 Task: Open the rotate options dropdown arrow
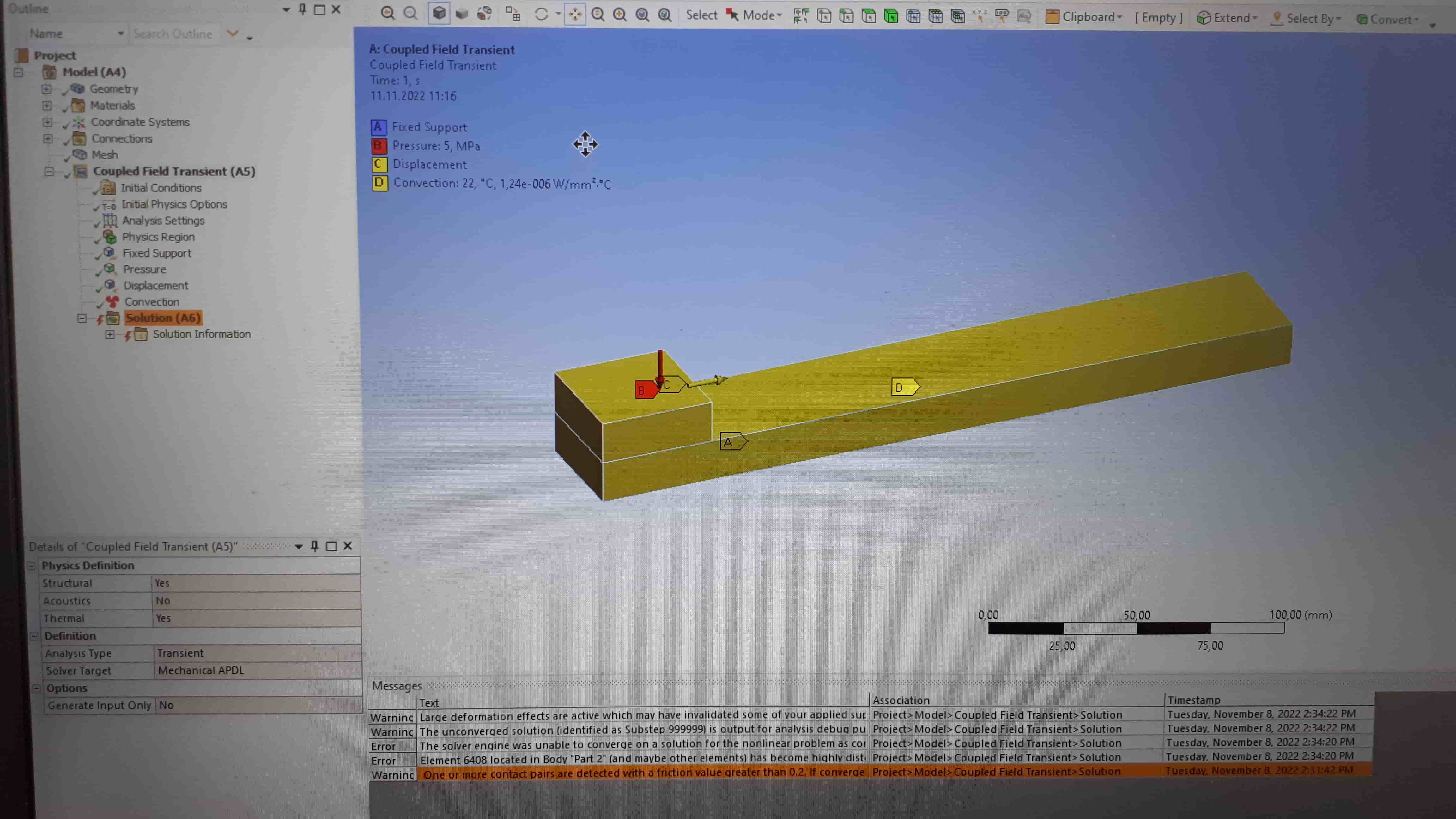pos(558,14)
